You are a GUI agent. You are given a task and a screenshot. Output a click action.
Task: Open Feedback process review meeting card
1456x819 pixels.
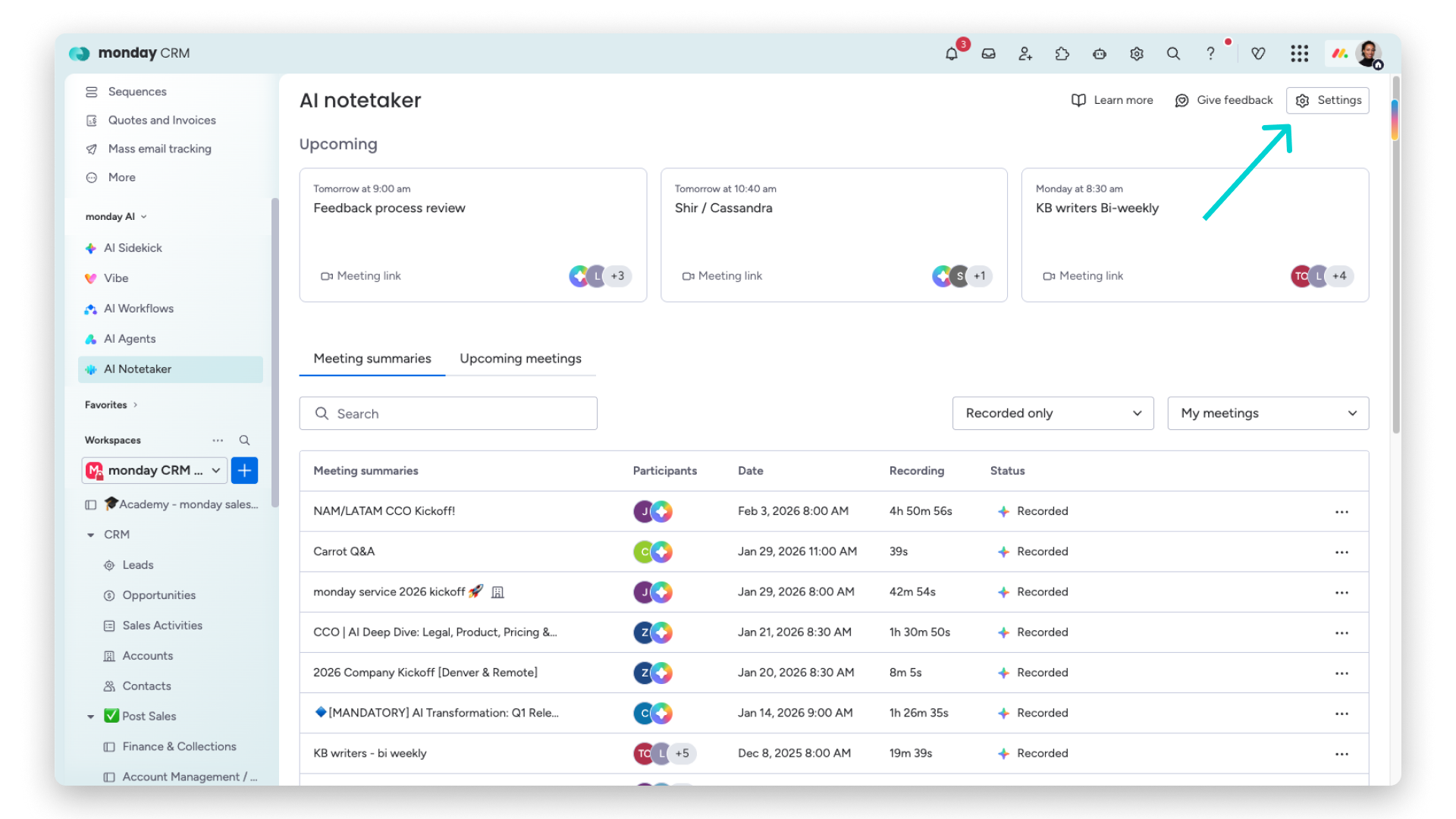click(x=473, y=235)
